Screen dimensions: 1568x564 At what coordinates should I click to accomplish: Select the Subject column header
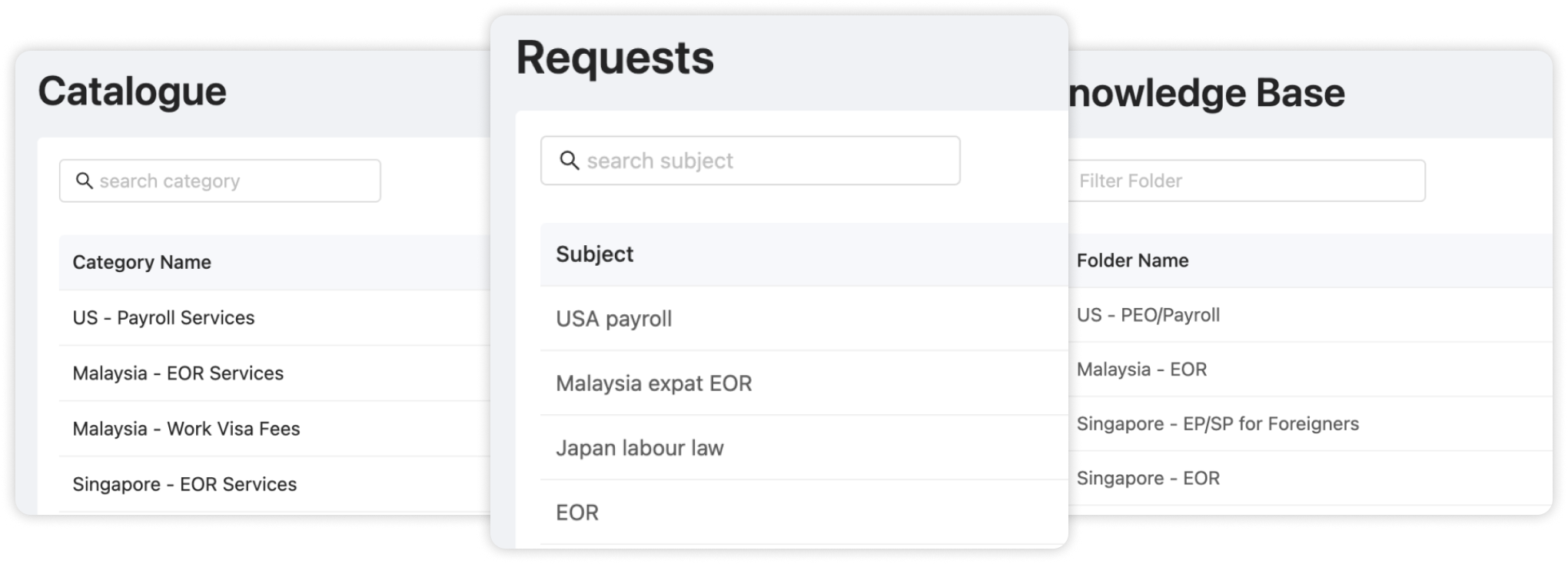594,254
